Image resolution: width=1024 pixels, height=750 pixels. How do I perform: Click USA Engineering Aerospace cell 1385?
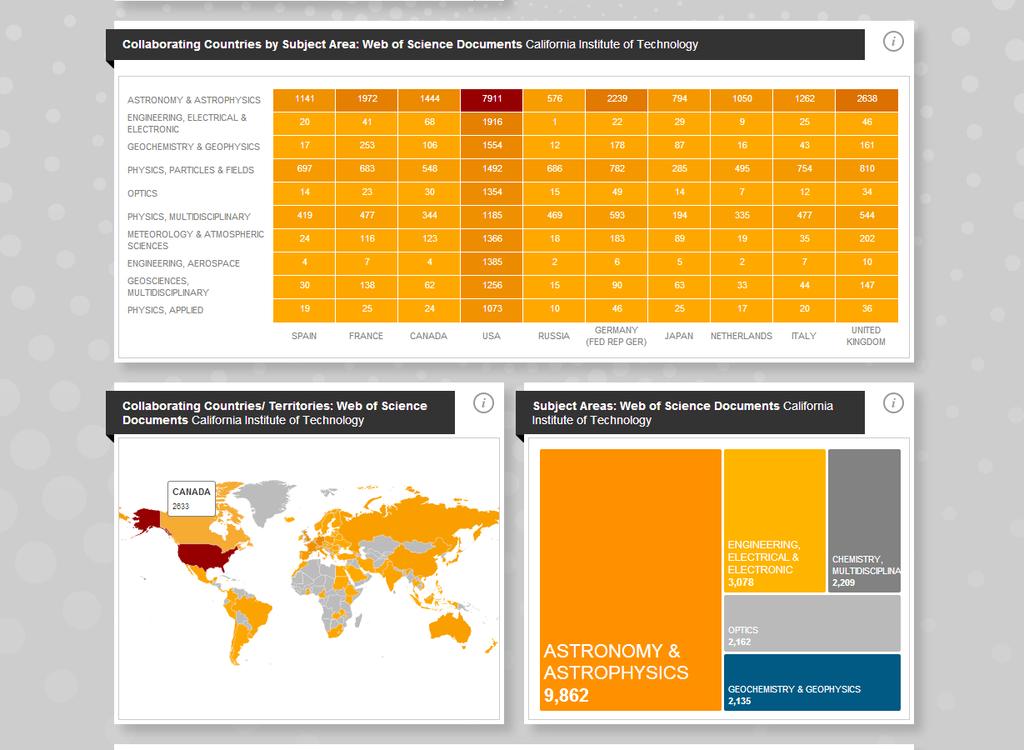492,263
